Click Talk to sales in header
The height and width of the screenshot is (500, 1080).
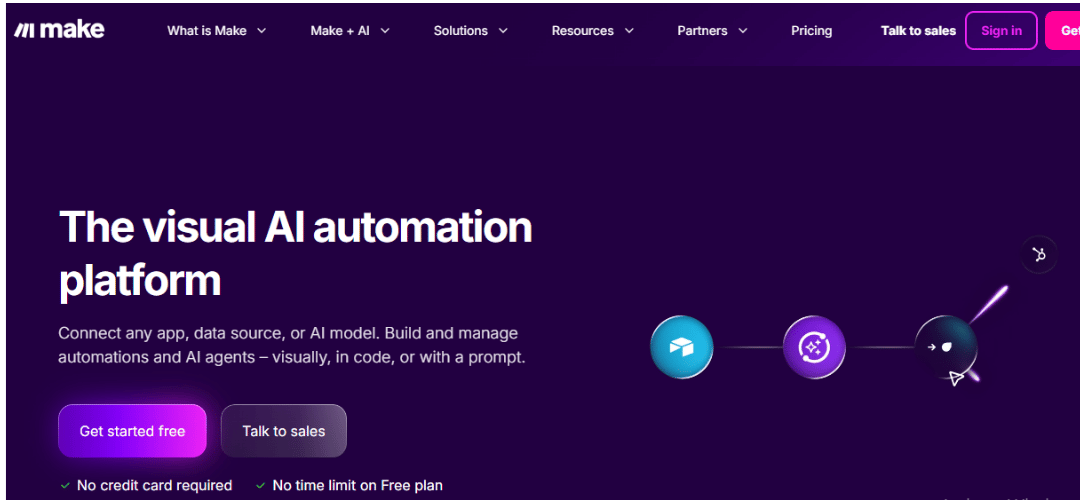918,31
